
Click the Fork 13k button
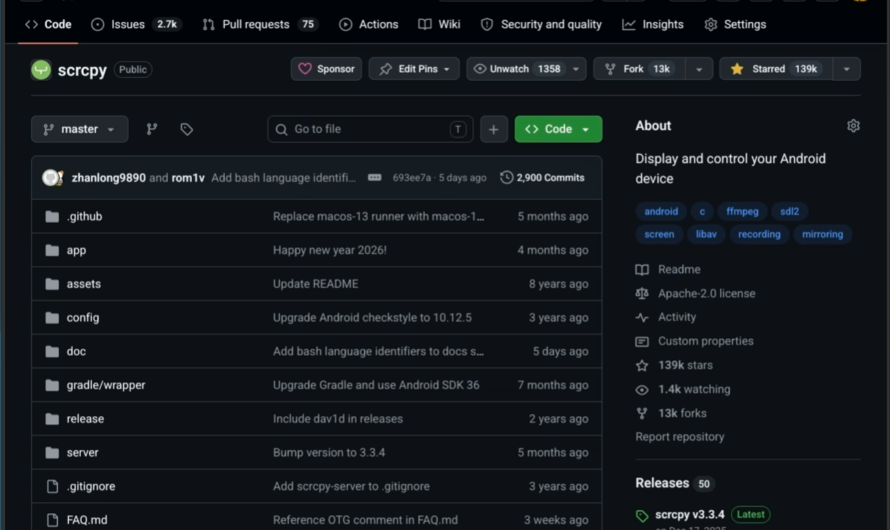coord(640,69)
